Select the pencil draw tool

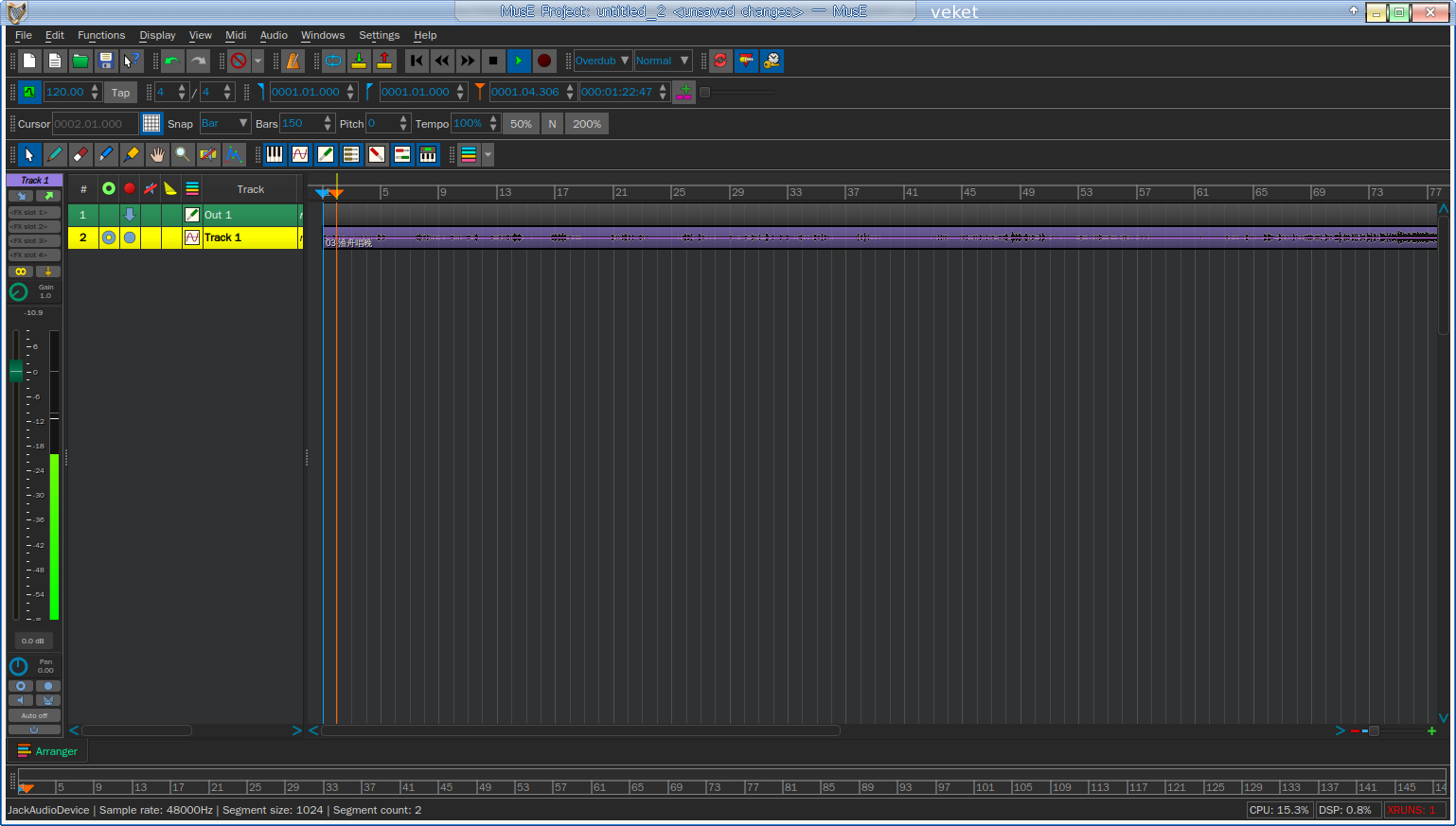55,154
